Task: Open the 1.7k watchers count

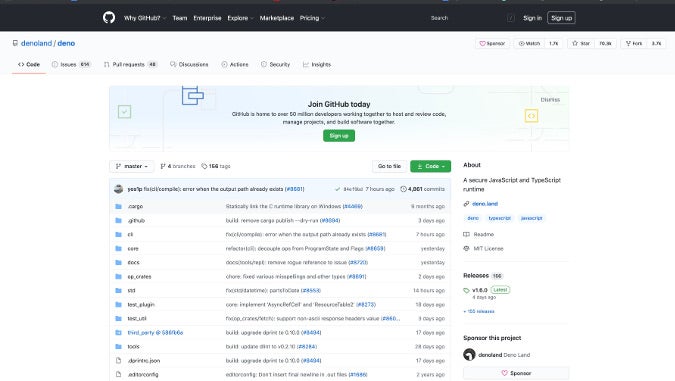Action: pyautogui.click(x=554, y=43)
